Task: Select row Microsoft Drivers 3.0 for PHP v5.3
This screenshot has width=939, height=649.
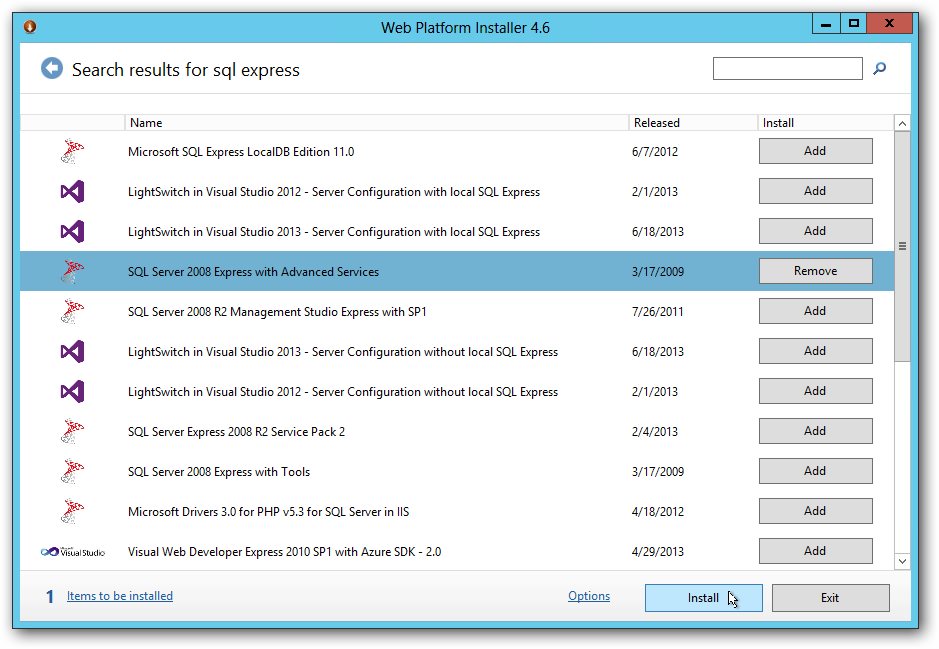Action: (x=457, y=512)
